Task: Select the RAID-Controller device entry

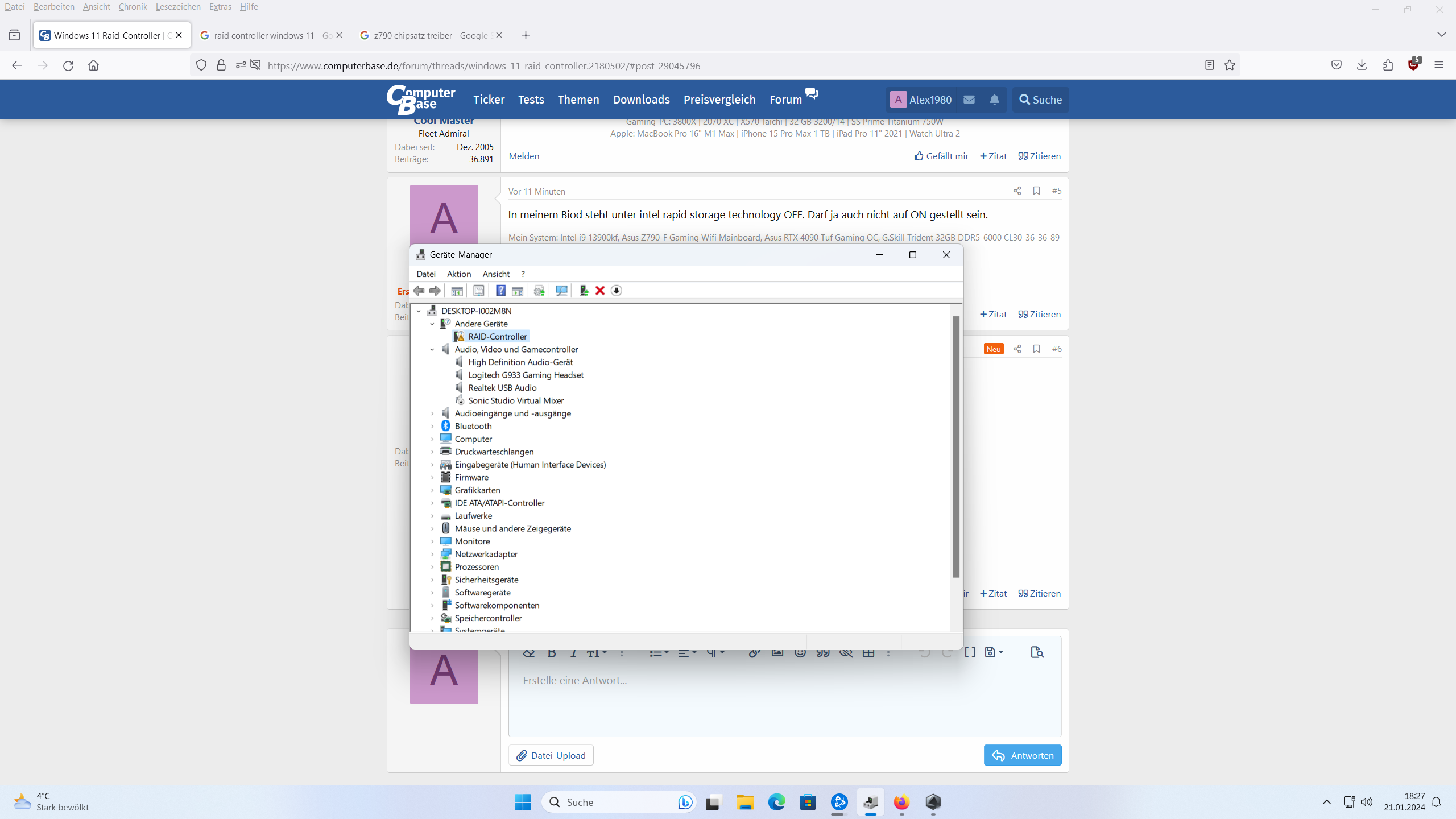Action: click(497, 337)
